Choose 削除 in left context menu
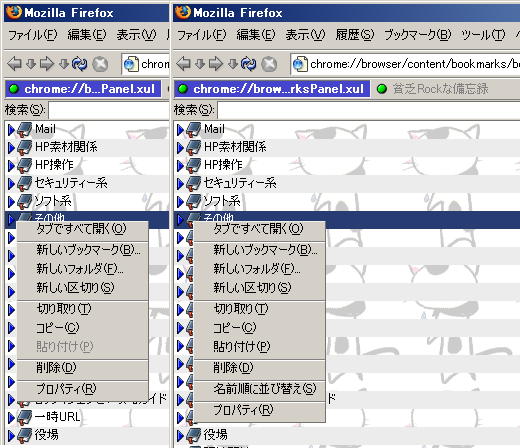 coord(82,368)
